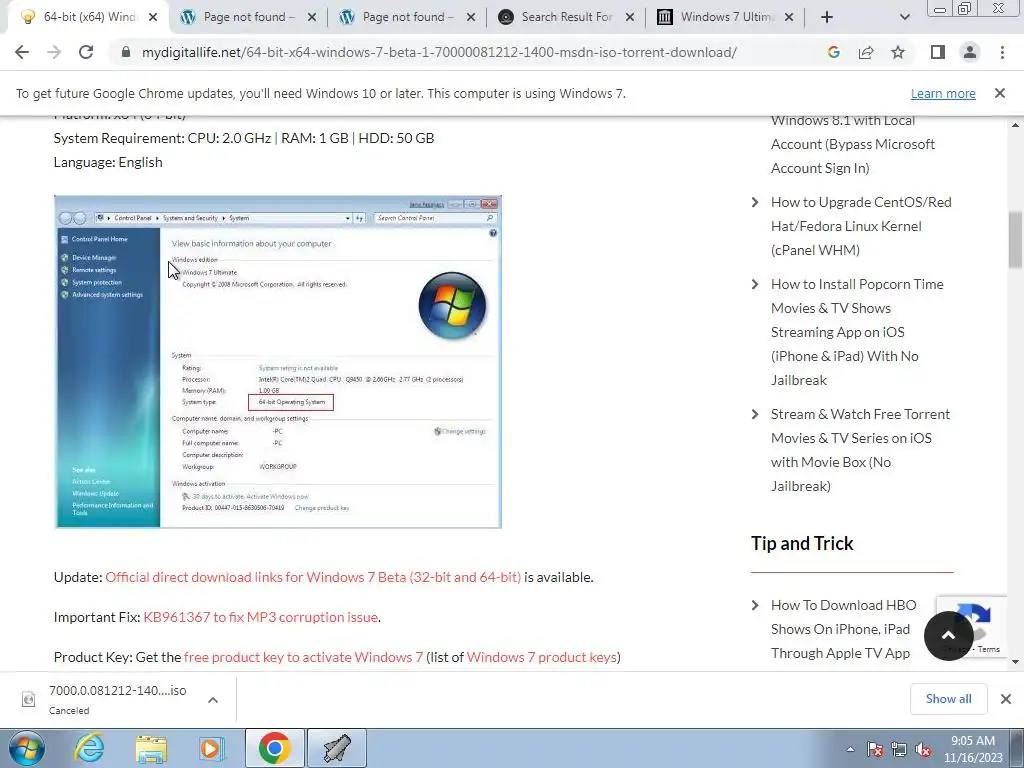Screen dimensions: 1024x768
Task: Open Windows Media Player from the taskbar
Action: tap(212, 748)
